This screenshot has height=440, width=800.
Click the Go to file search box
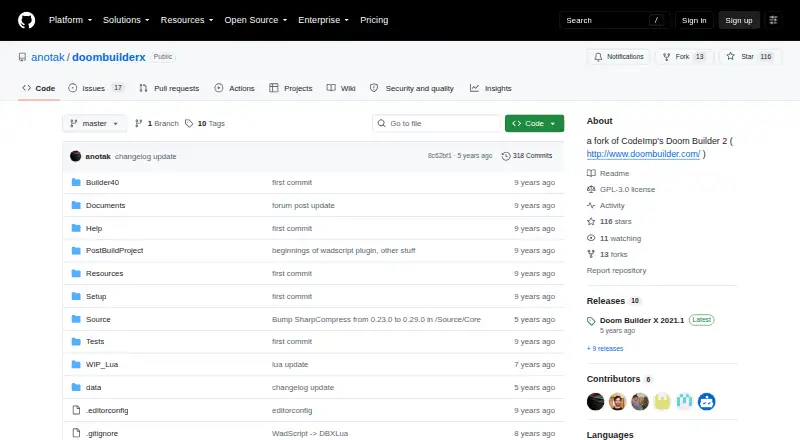point(437,124)
